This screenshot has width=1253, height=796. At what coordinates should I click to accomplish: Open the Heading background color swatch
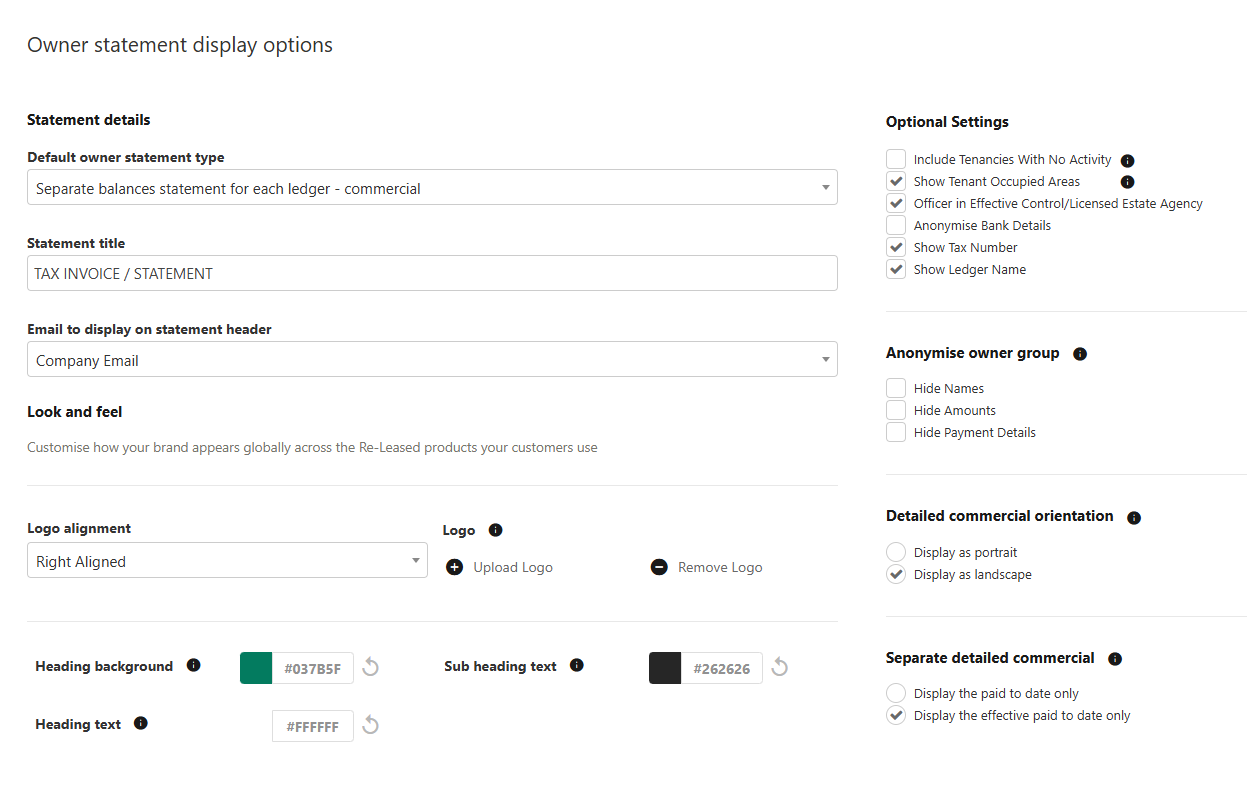258,667
